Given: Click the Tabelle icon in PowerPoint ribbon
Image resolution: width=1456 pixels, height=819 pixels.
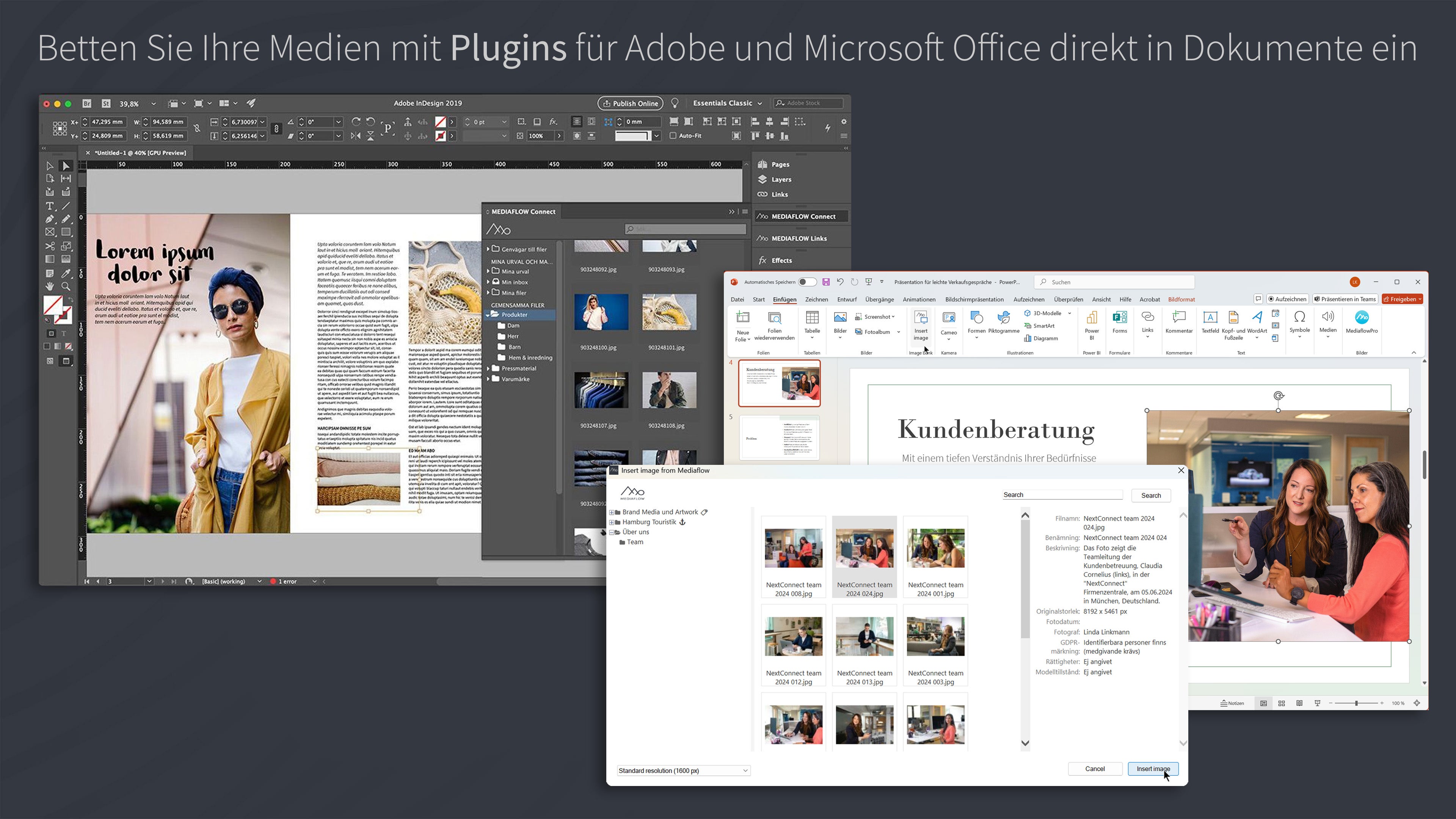Looking at the screenshot, I should (812, 318).
